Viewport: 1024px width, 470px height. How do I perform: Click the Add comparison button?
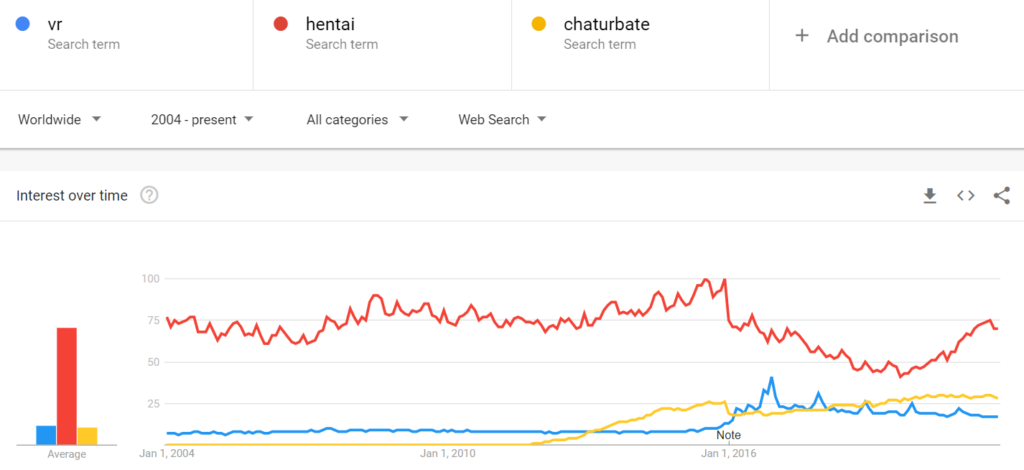tap(896, 36)
